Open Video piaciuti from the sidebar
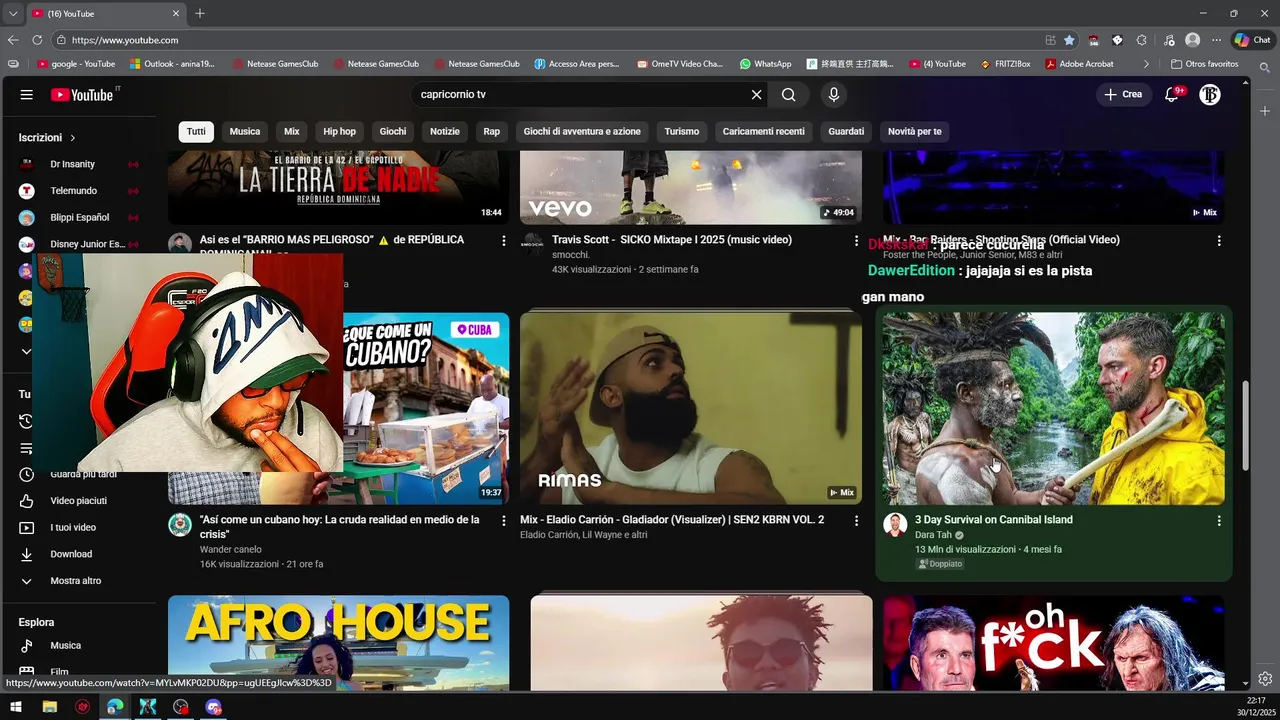This screenshot has width=1280, height=720. pyautogui.click(x=80, y=501)
